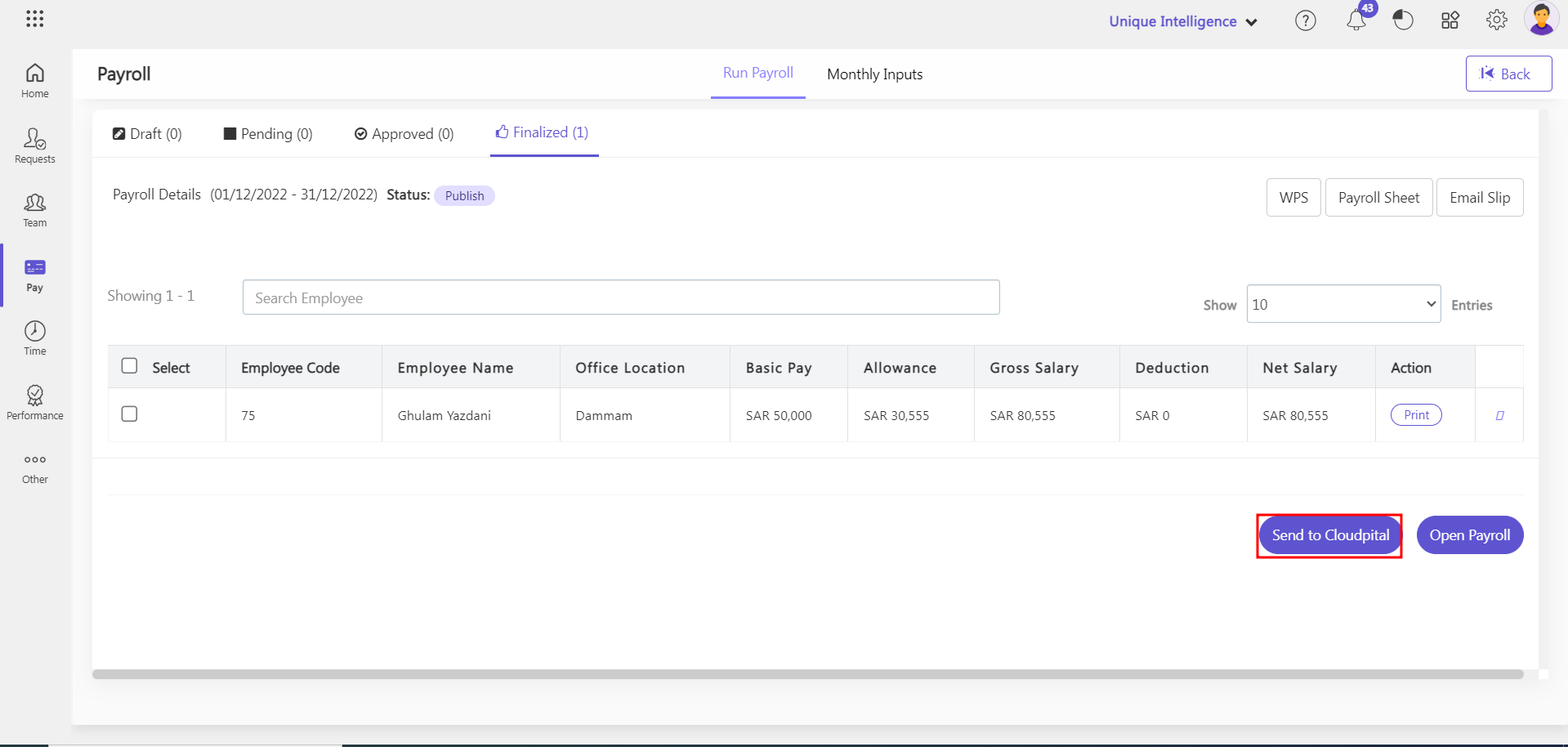This screenshot has height=747, width=1568.
Task: Switch to the Monthly Inputs tab
Action: (x=874, y=74)
